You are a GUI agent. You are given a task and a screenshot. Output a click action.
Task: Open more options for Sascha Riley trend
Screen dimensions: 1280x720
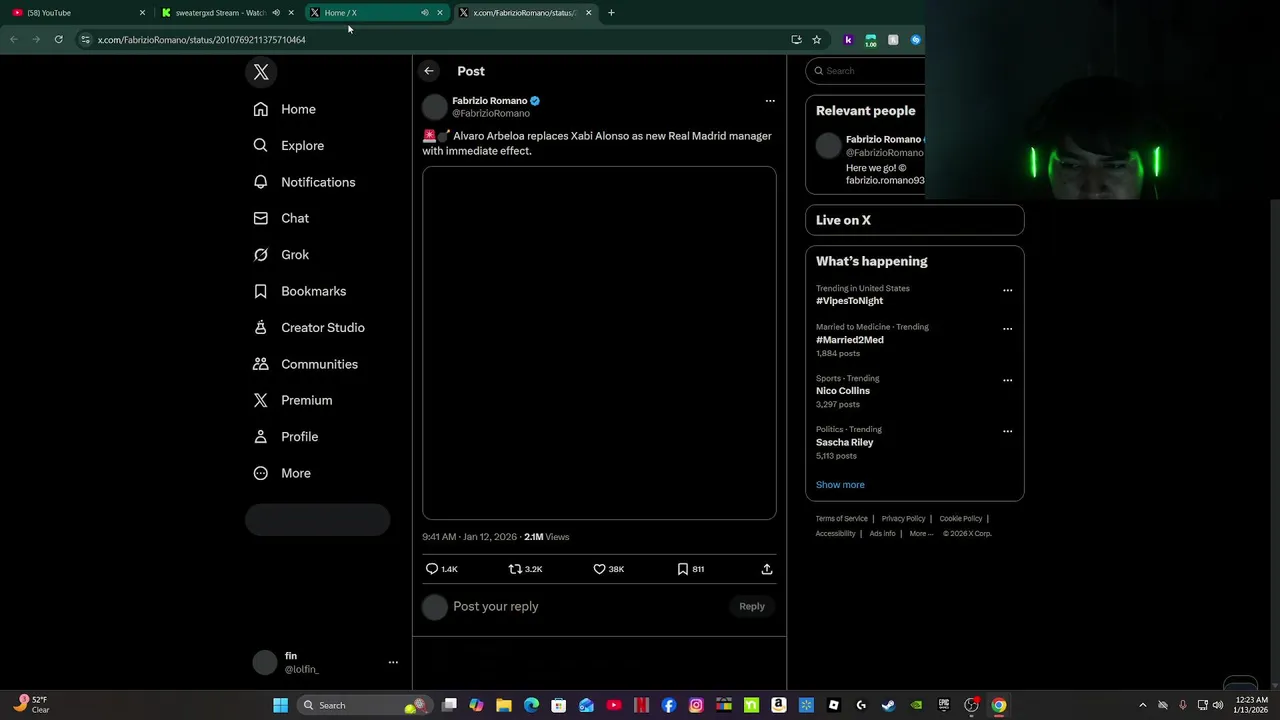tap(1007, 432)
